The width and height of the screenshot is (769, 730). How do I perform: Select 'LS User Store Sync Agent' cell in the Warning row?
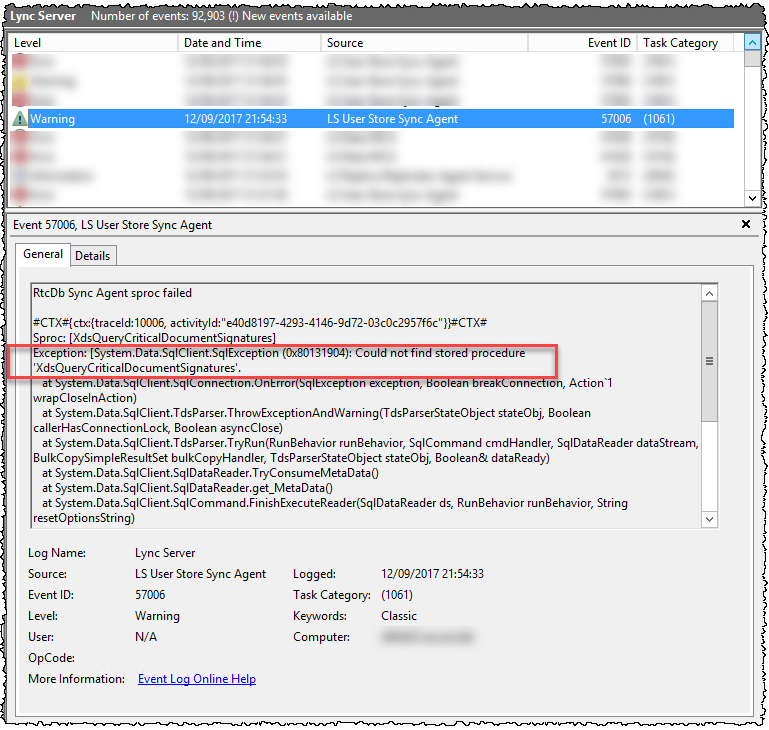coord(392,119)
